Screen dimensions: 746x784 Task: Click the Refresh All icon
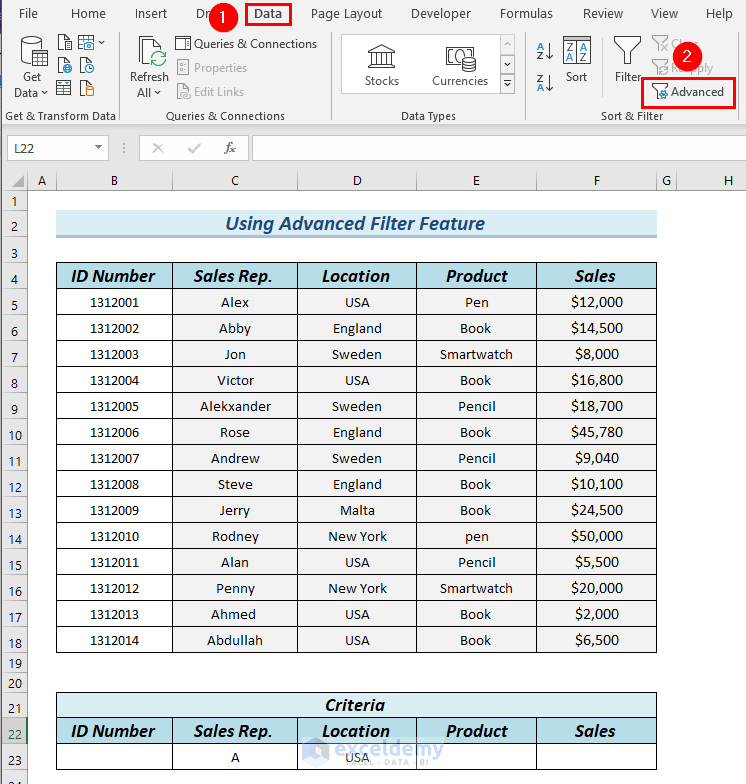click(x=150, y=52)
